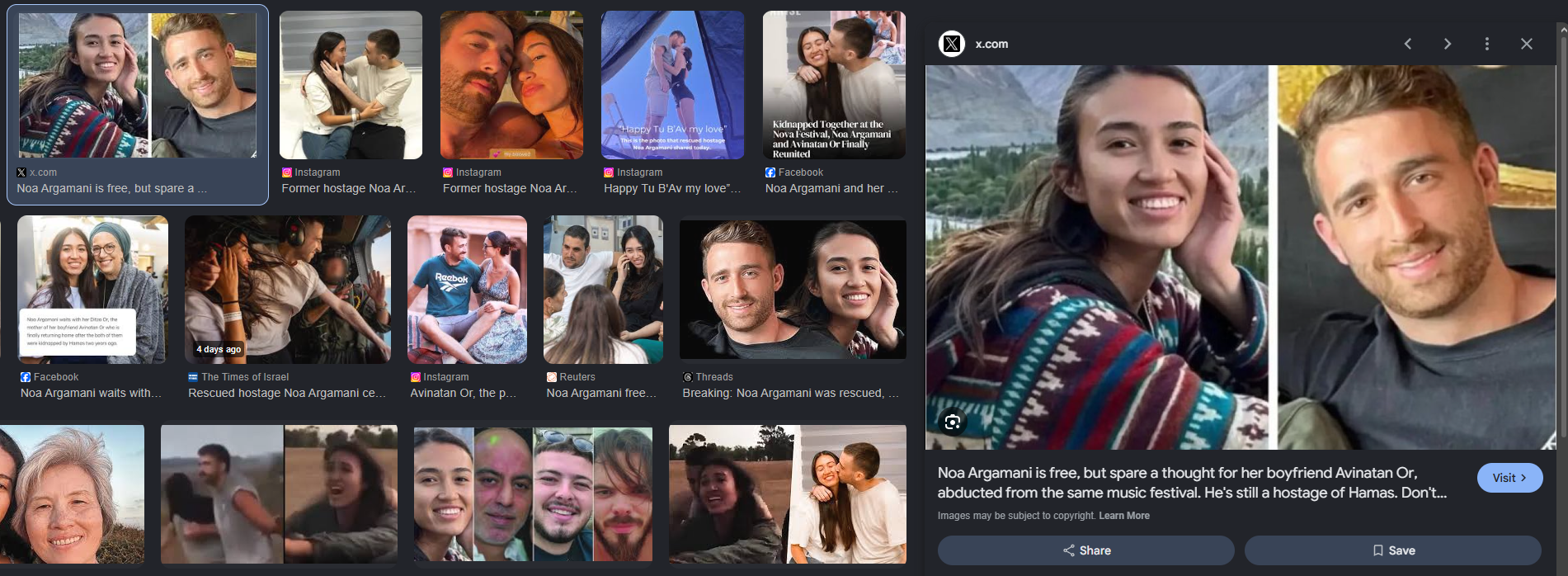Click the preview image title text

pos(1192,483)
